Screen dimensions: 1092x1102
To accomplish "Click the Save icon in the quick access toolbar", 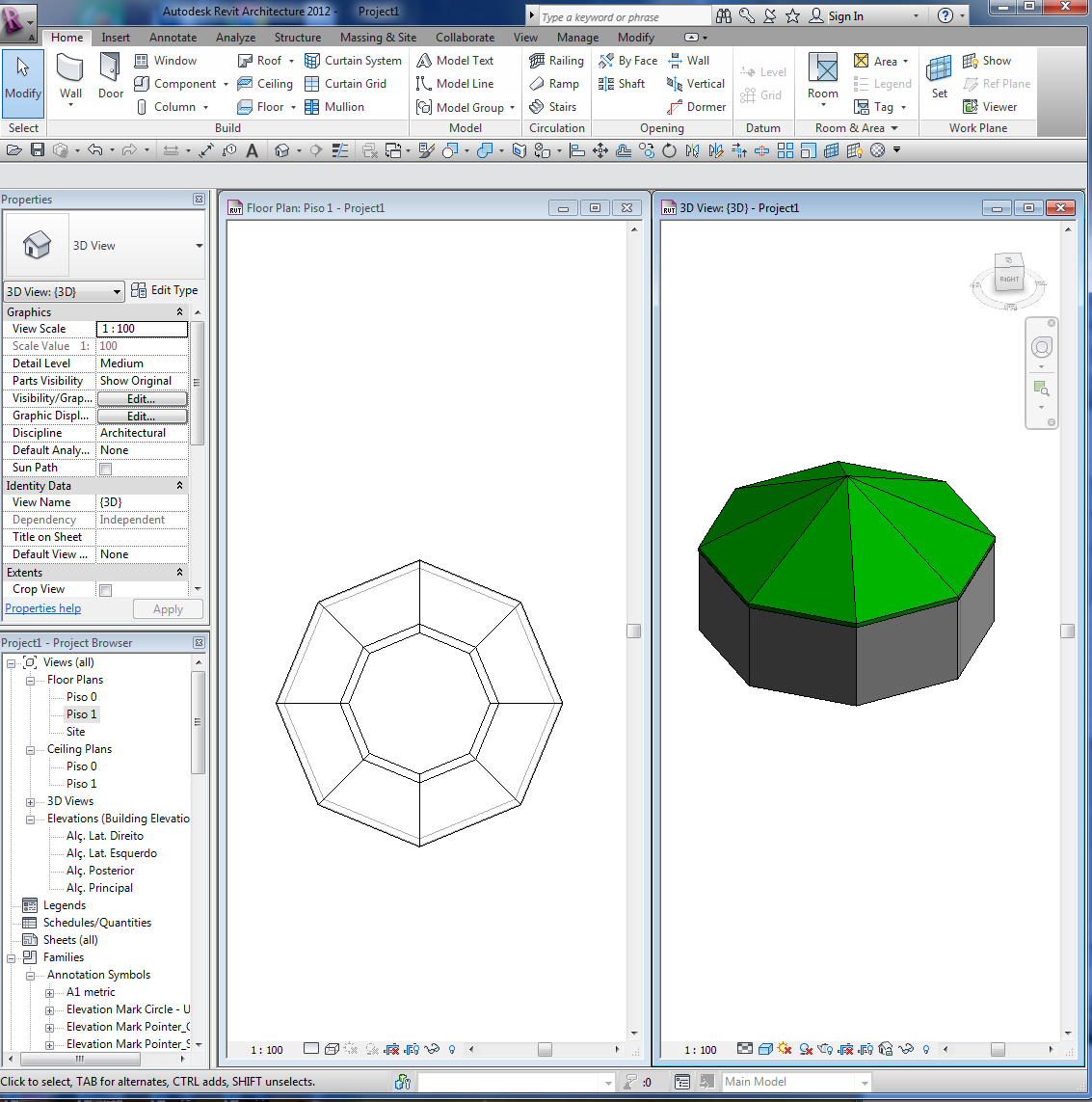I will click(x=38, y=150).
